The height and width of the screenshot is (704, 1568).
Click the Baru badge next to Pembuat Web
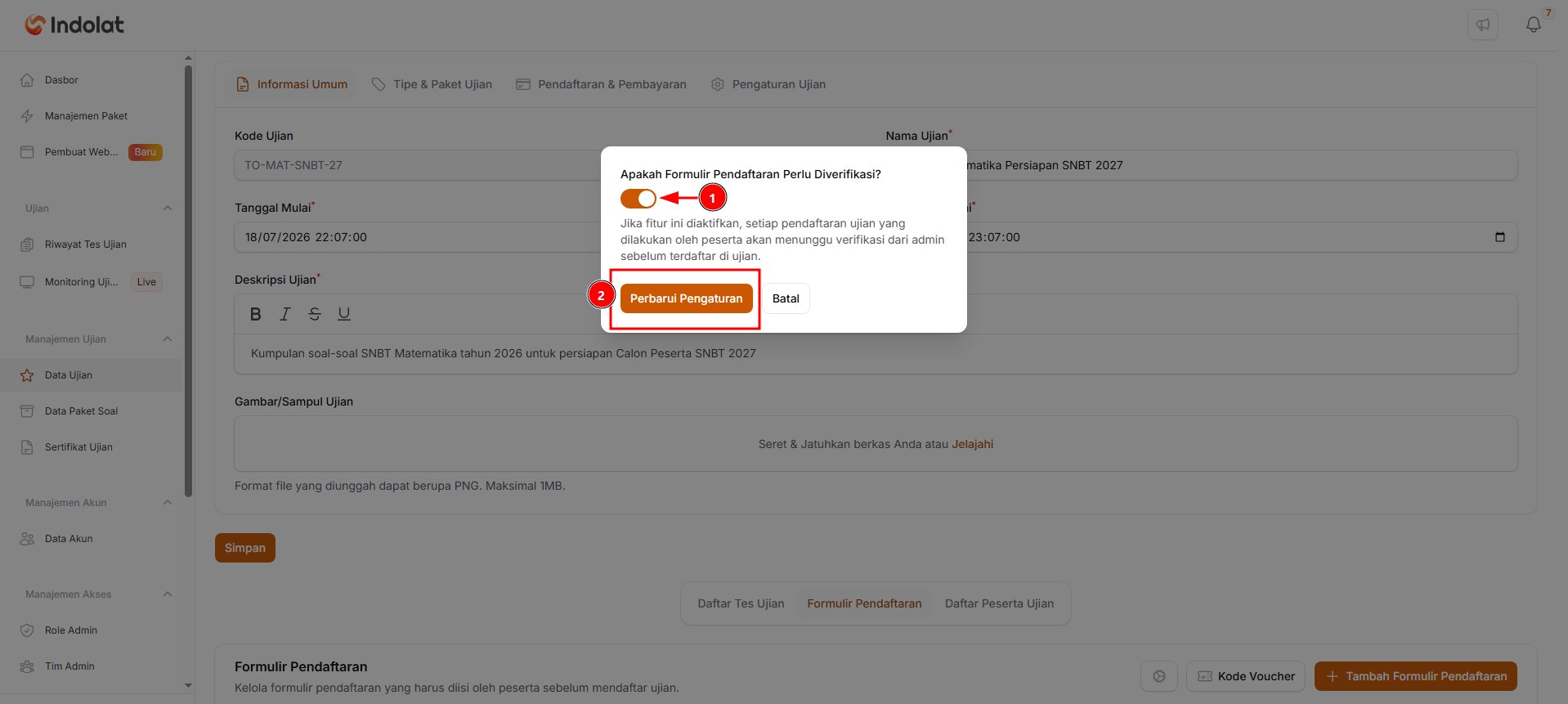146,152
